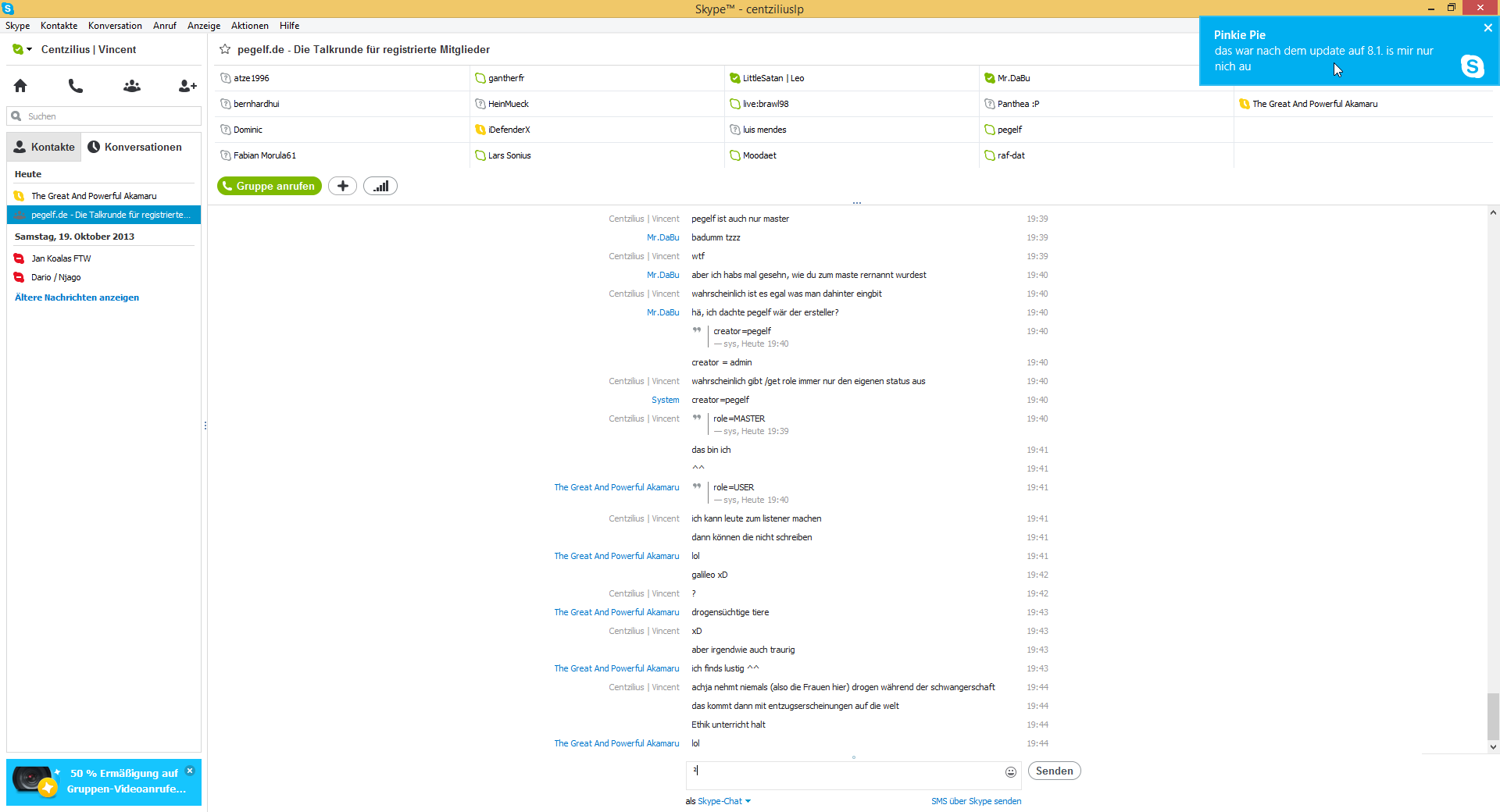Image resolution: width=1500 pixels, height=812 pixels.
Task: Open the emoticon picker in message box
Action: (1010, 772)
